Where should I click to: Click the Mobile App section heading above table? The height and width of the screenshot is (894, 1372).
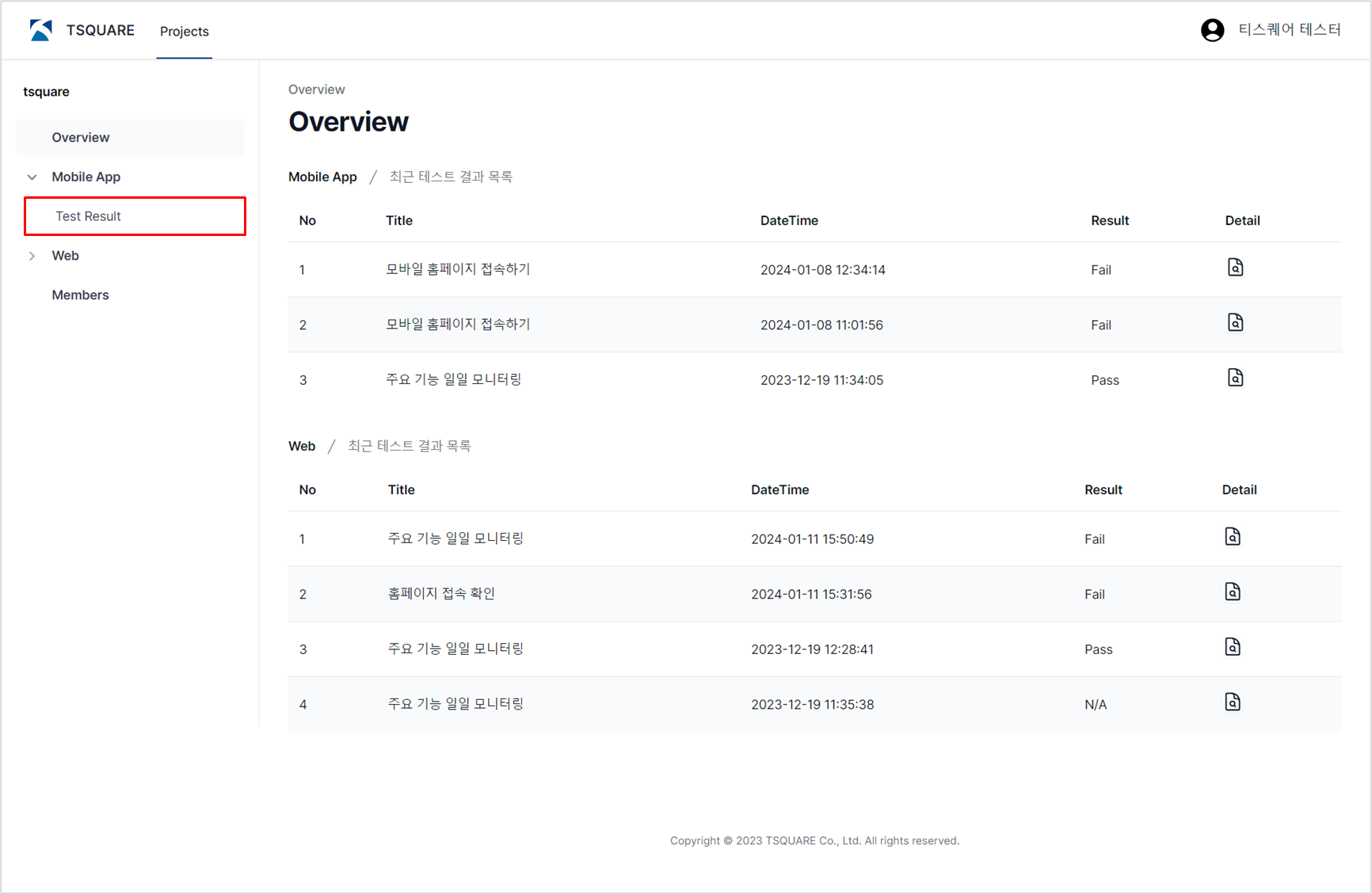322,177
